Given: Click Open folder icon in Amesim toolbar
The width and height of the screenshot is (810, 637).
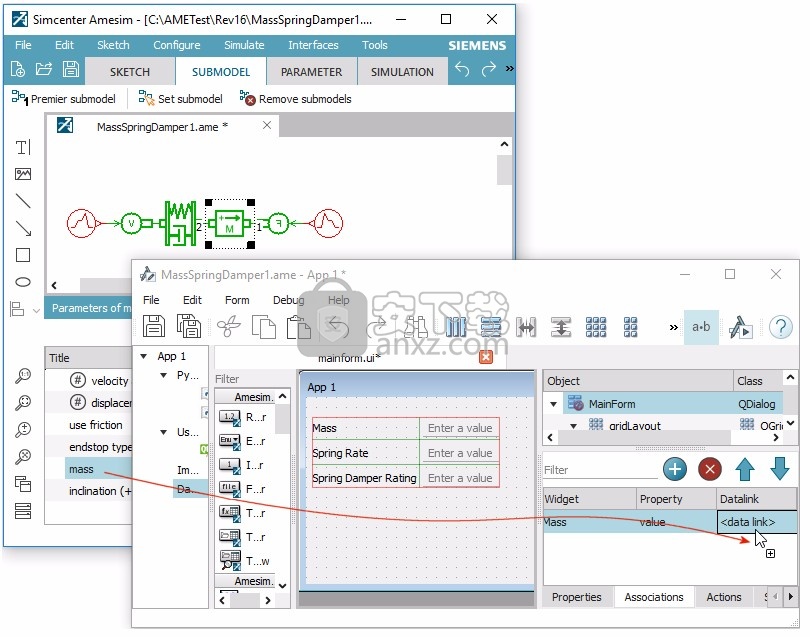Looking at the screenshot, I should coord(44,69).
